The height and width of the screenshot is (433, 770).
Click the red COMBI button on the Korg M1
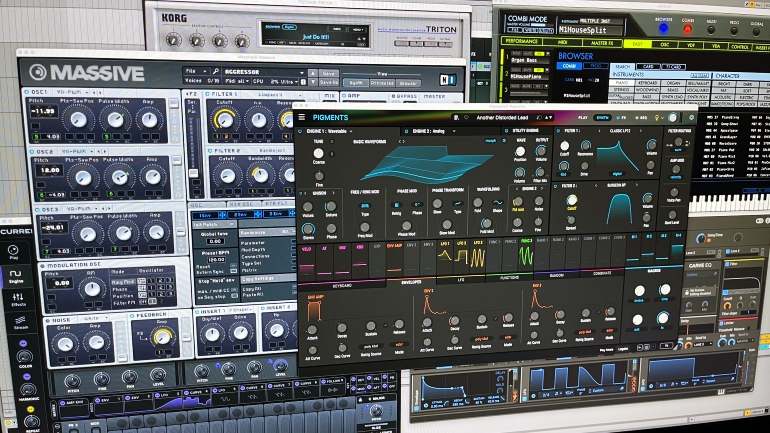(688, 29)
